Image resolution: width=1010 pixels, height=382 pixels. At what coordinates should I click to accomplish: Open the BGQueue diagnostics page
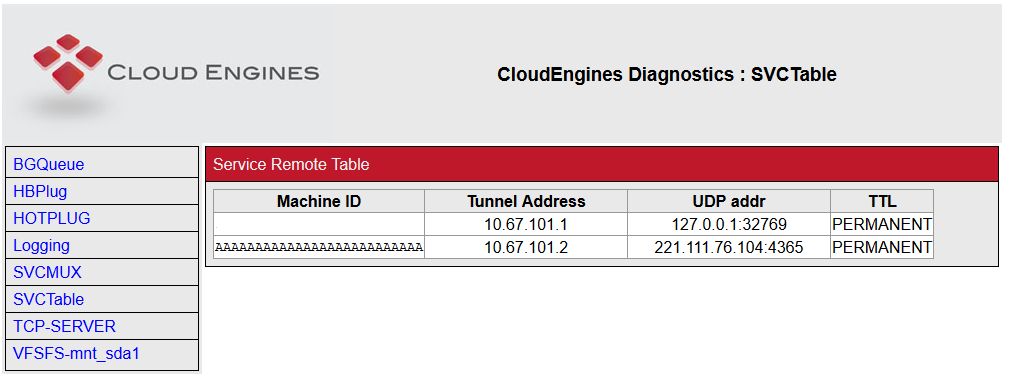pos(48,164)
